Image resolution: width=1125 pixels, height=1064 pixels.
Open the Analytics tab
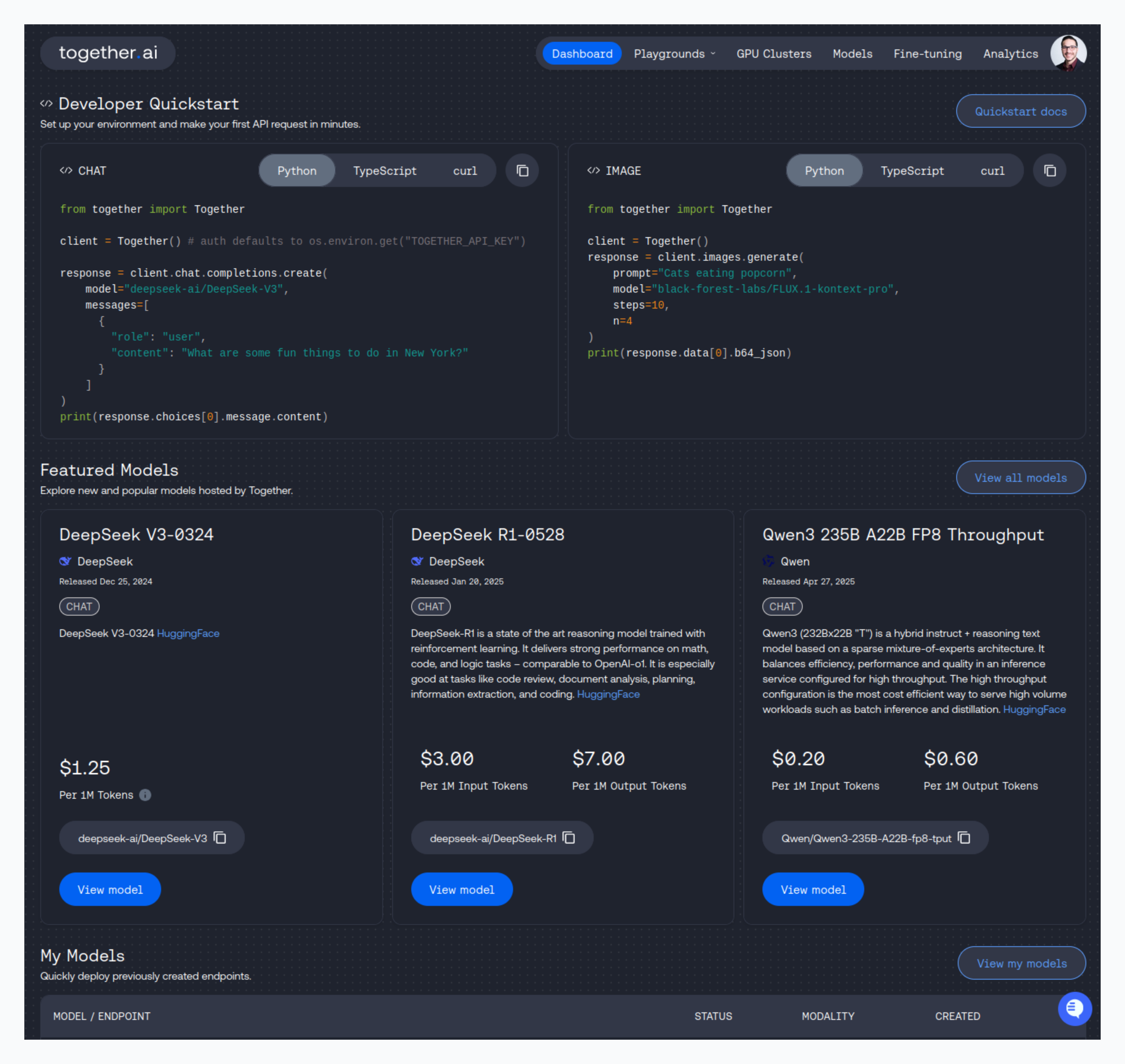click(x=1010, y=54)
